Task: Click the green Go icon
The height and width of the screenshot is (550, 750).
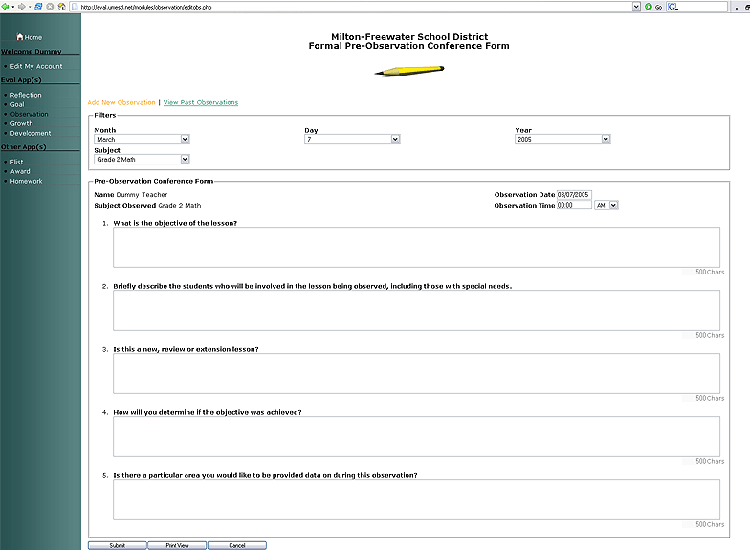Action: [648, 7]
